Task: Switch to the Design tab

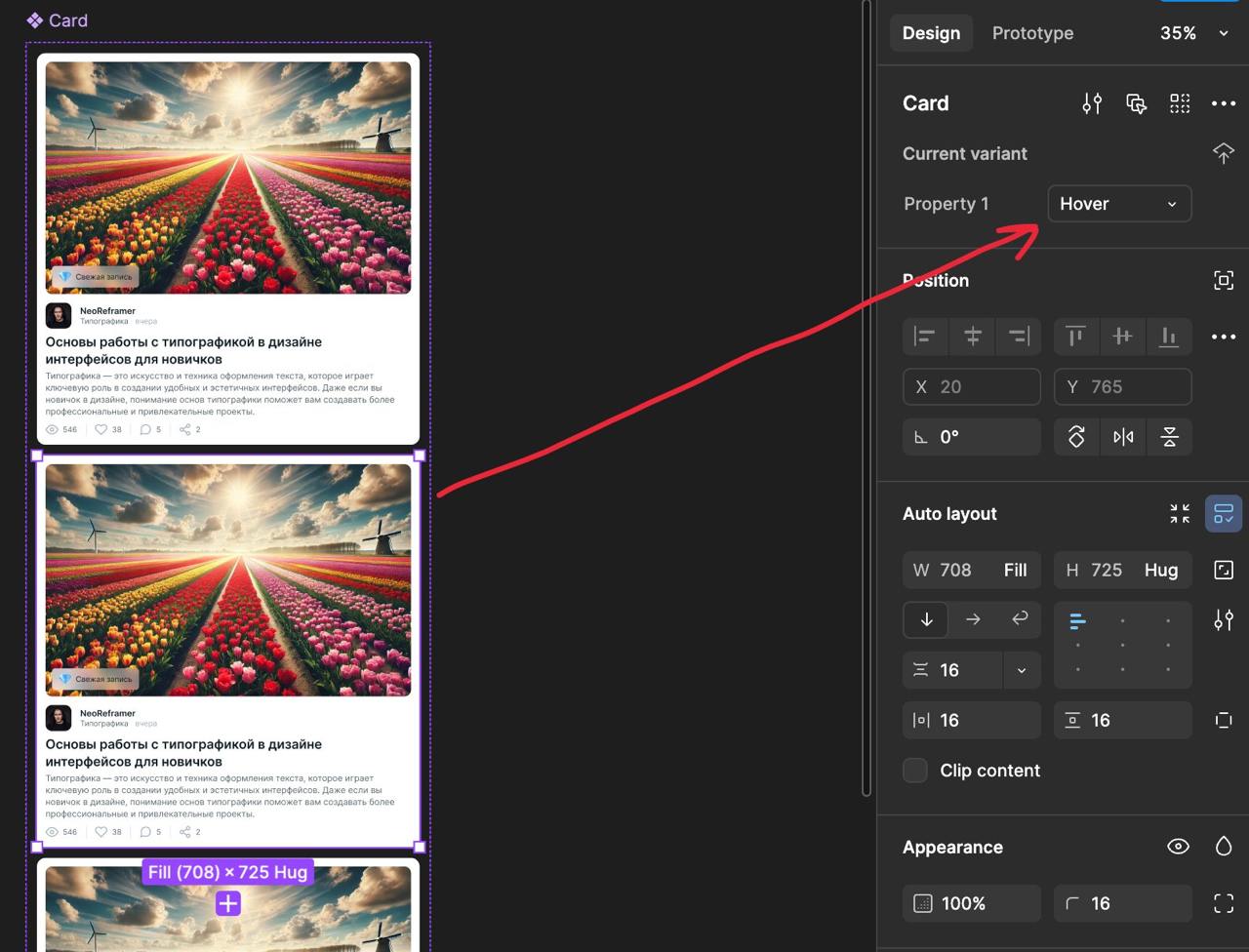Action: (x=931, y=33)
